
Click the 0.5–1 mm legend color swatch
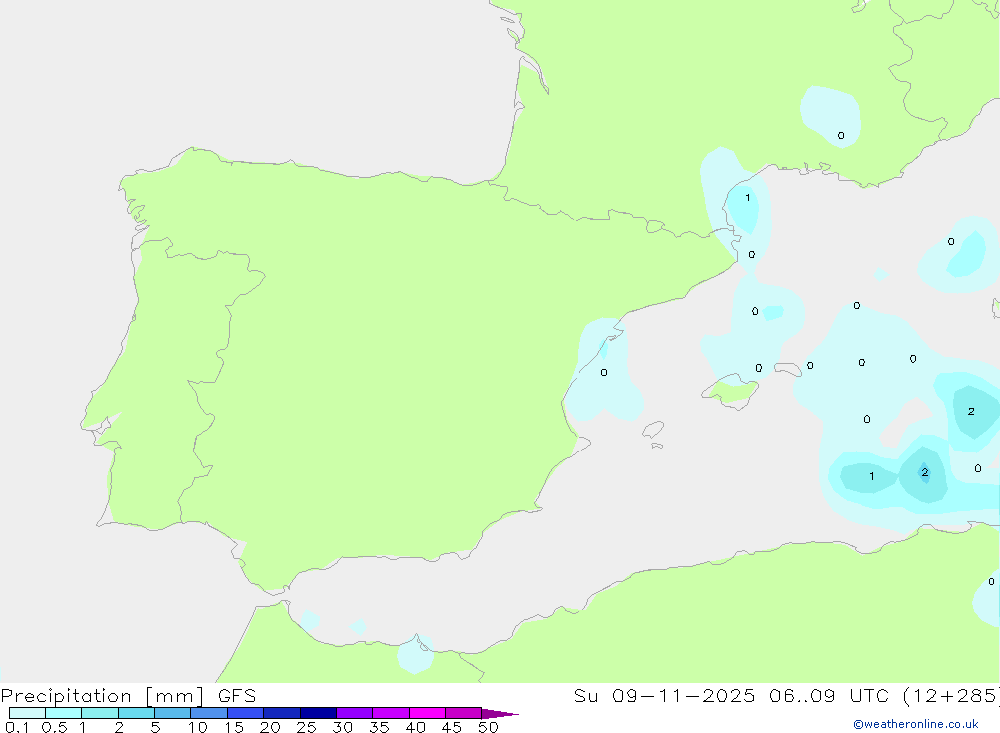[63, 713]
